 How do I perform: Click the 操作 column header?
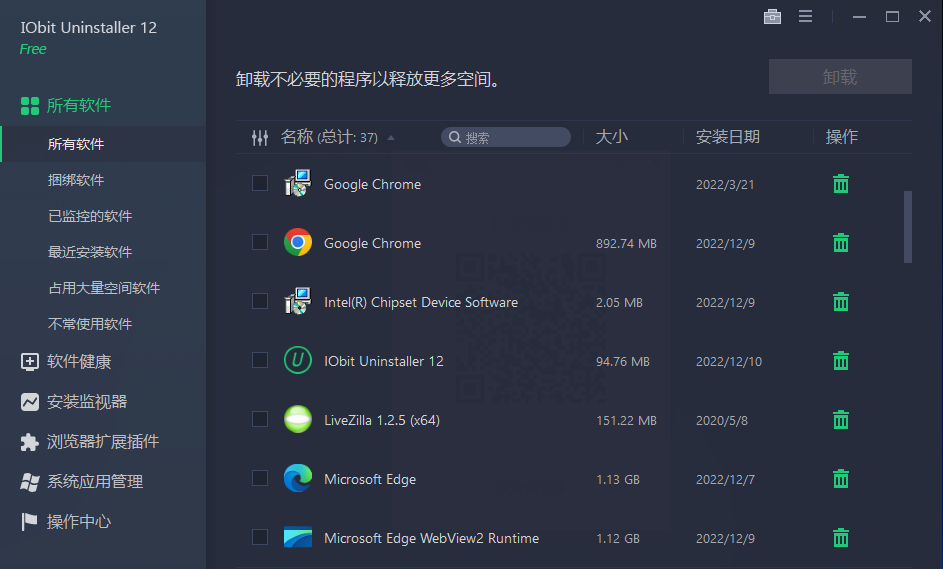click(x=841, y=137)
